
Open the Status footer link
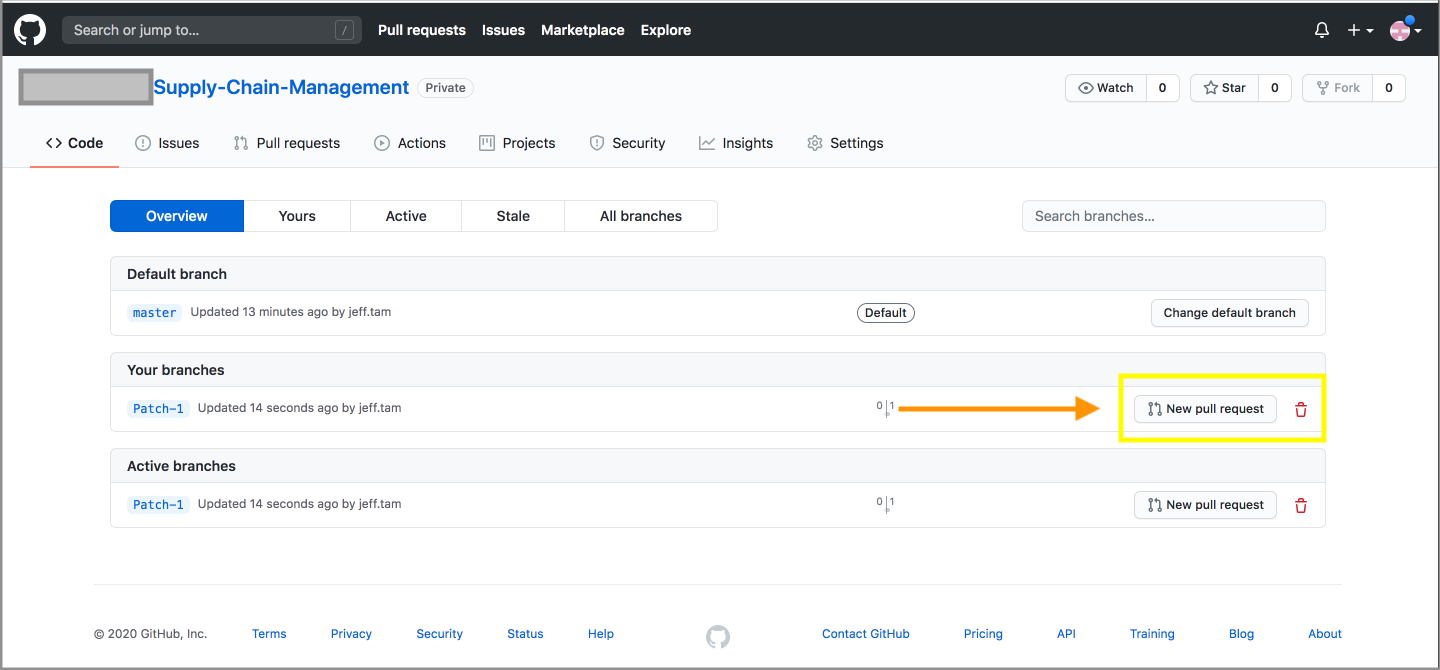[x=525, y=634]
